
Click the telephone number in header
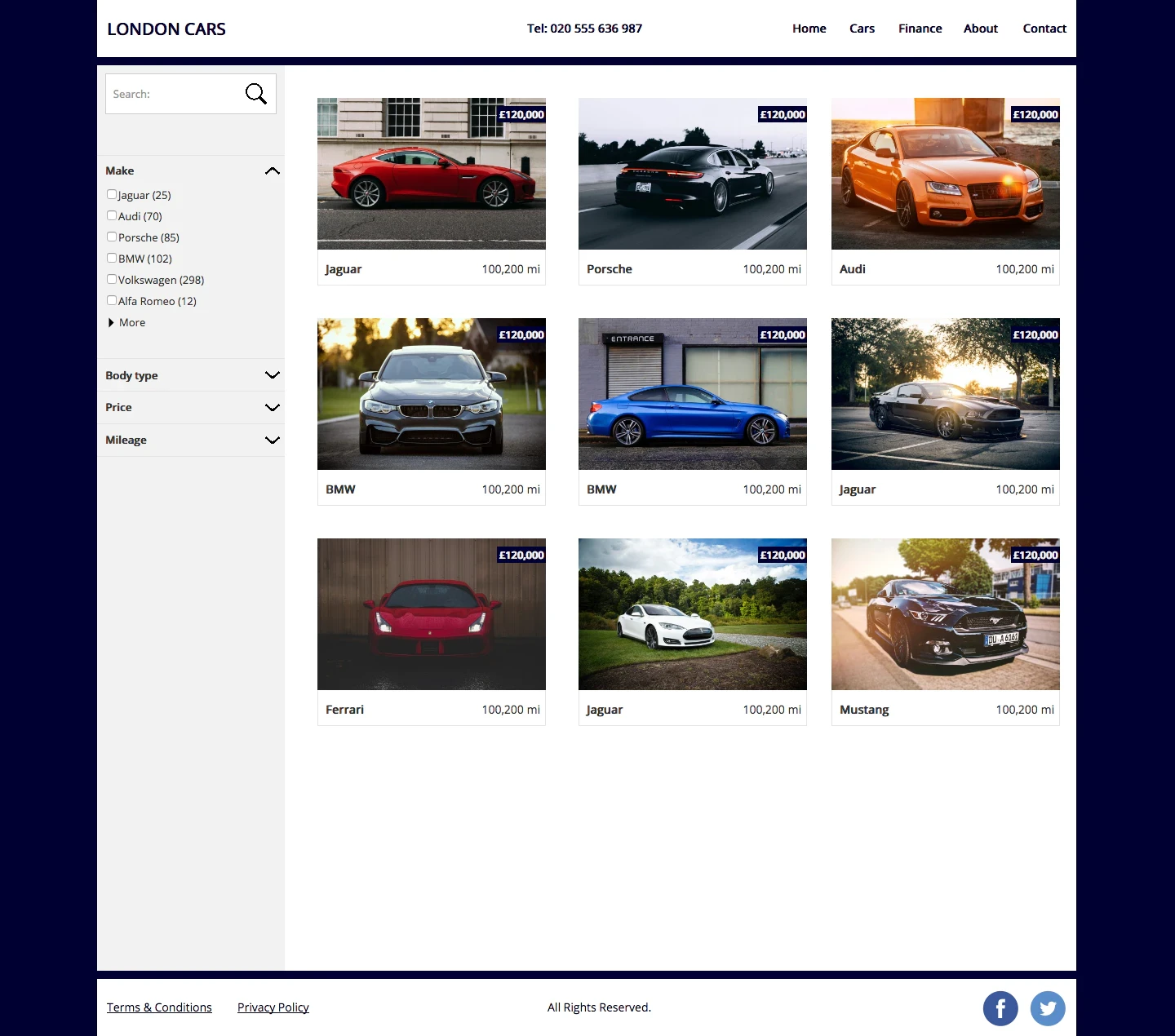click(x=584, y=29)
